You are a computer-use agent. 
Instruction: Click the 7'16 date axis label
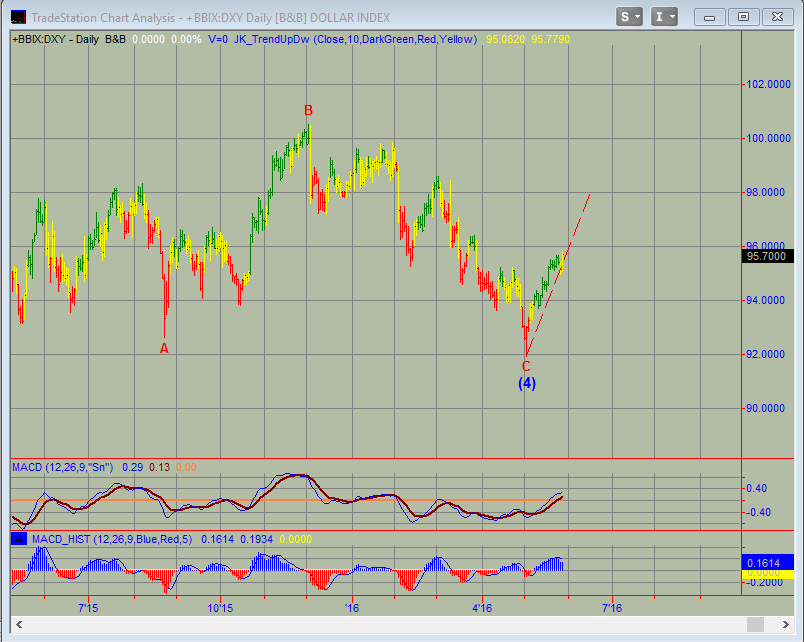point(612,608)
